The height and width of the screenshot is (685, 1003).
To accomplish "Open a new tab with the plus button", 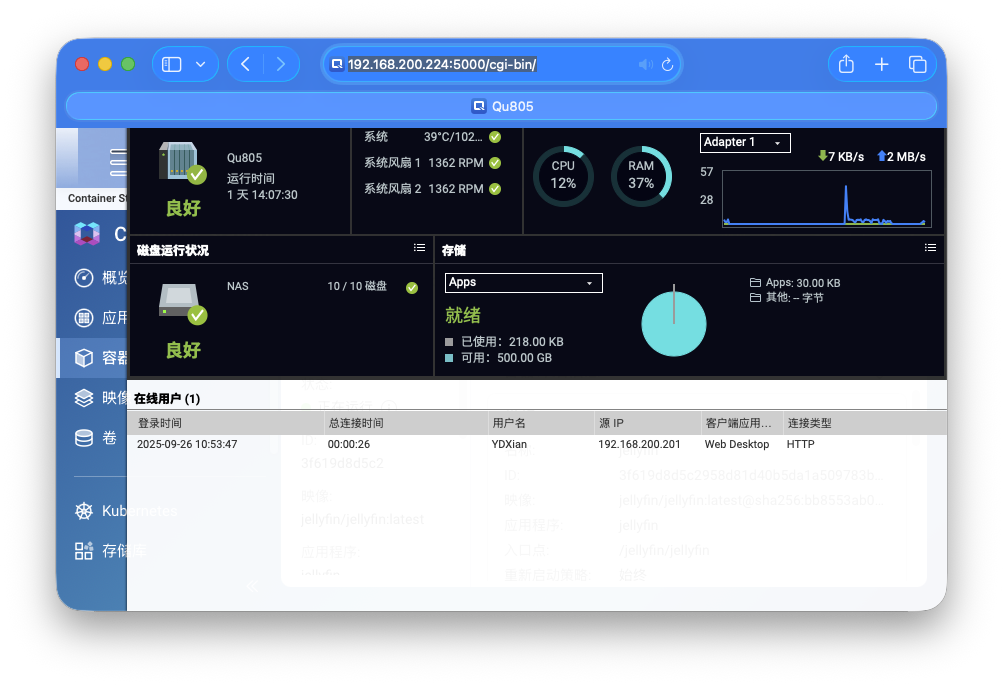I will click(x=881, y=64).
